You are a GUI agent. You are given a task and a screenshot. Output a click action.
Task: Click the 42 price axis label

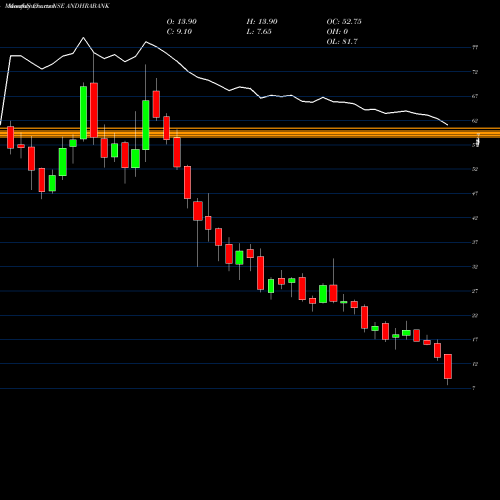click(475, 218)
